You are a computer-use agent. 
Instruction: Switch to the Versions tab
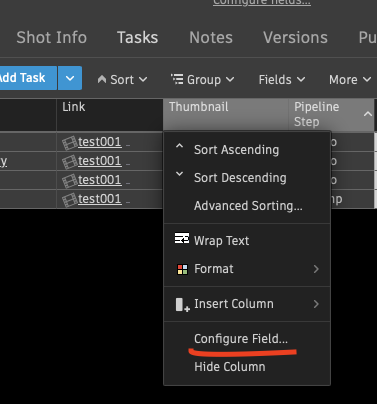click(x=295, y=37)
